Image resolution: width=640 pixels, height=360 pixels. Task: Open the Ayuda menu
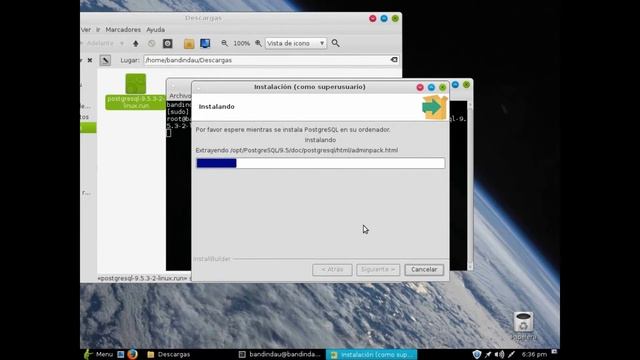click(x=156, y=29)
